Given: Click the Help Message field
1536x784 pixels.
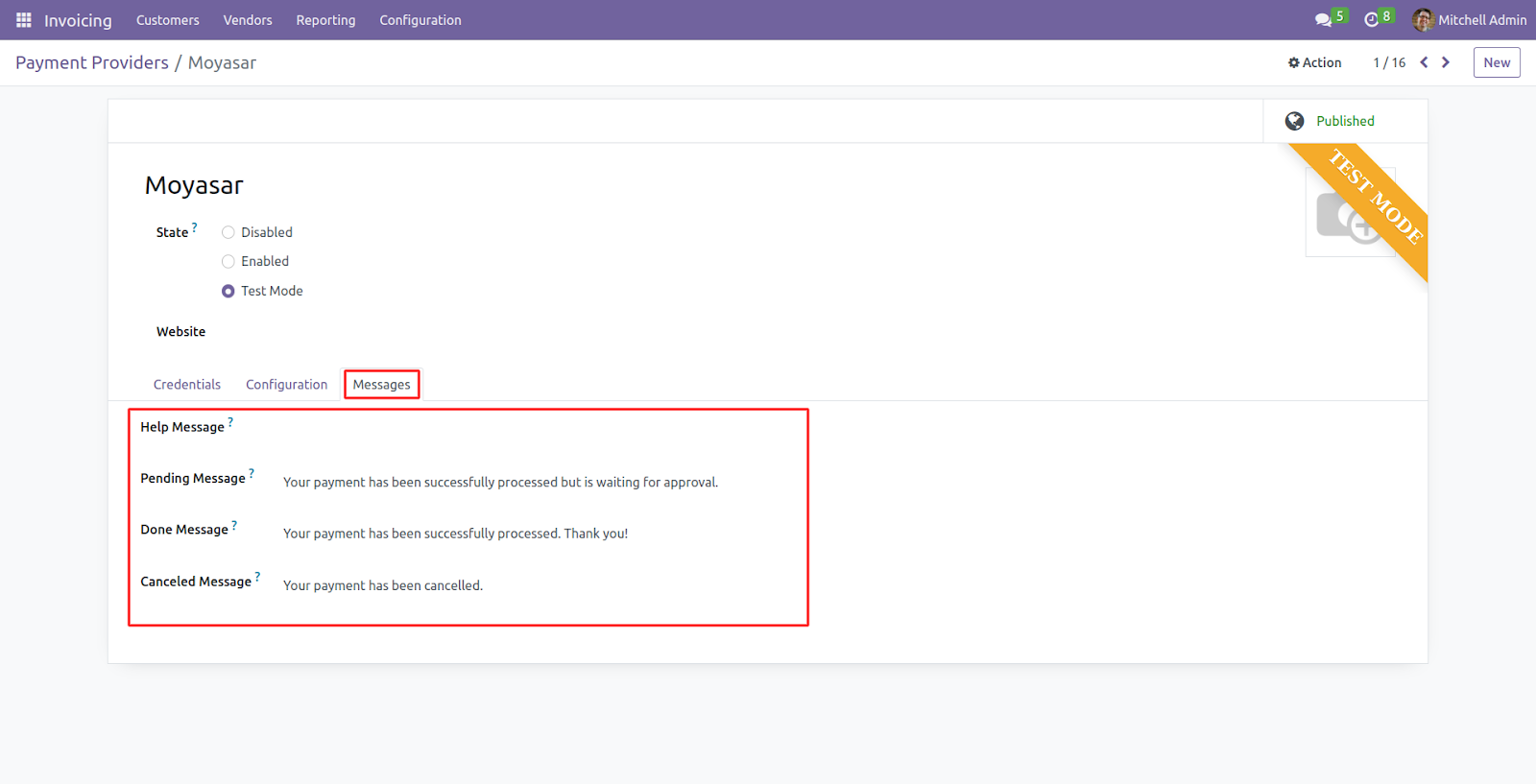Looking at the screenshot, I should (542, 428).
